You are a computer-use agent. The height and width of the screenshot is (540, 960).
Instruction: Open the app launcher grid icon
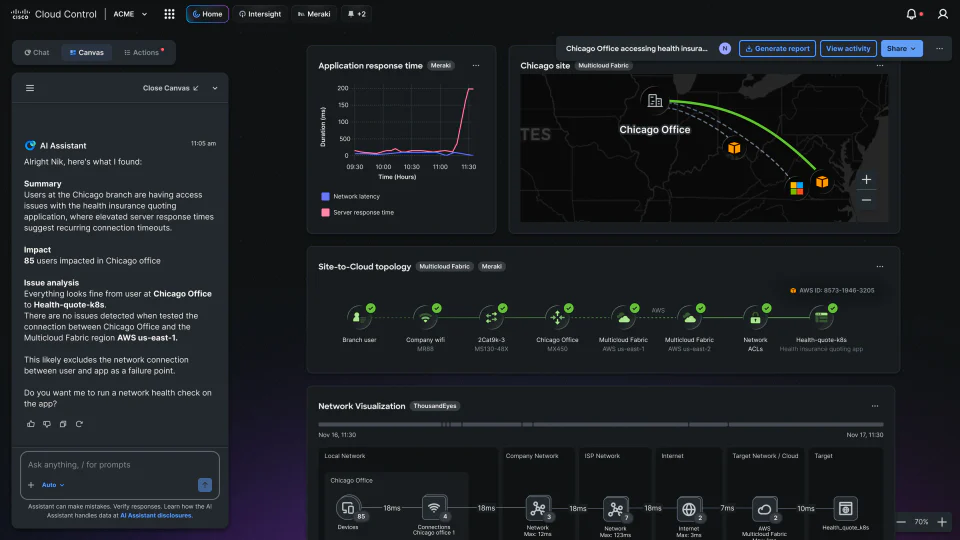point(170,14)
